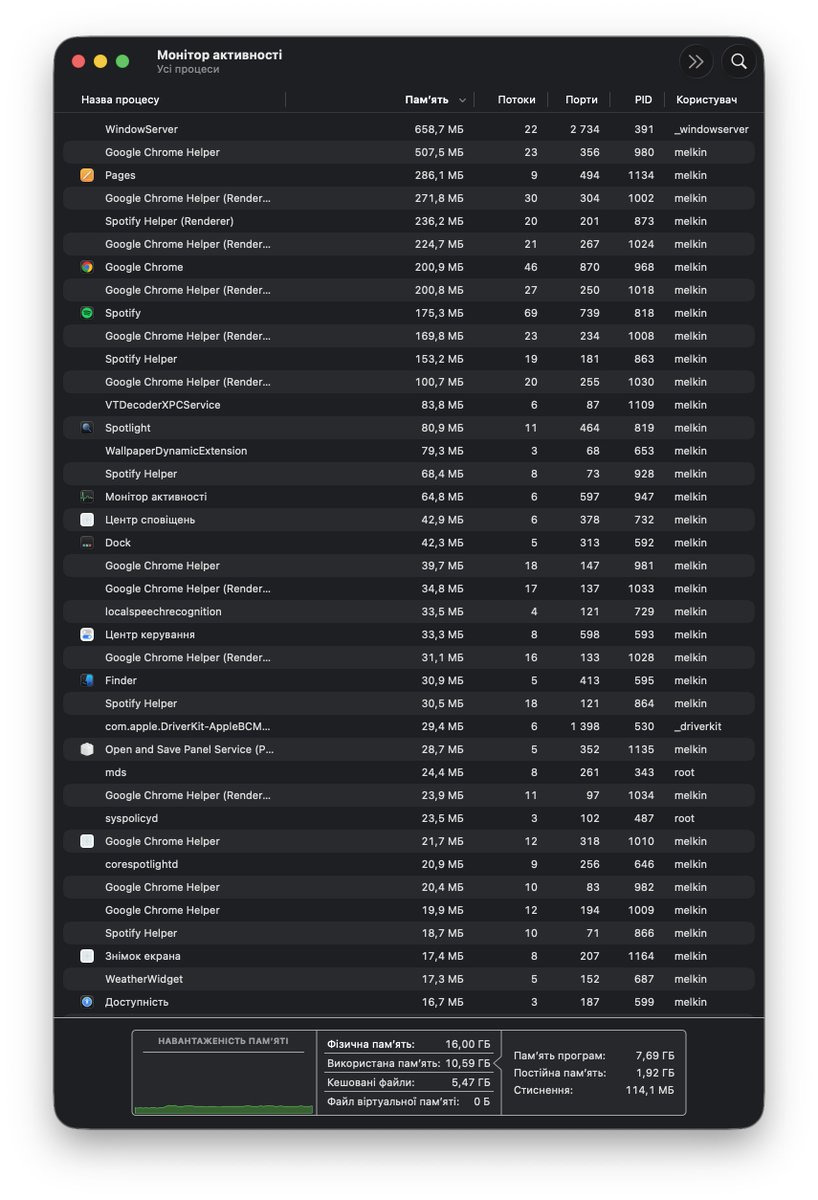Click ports value 2 734
The height and width of the screenshot is (1200, 818).
(585, 130)
